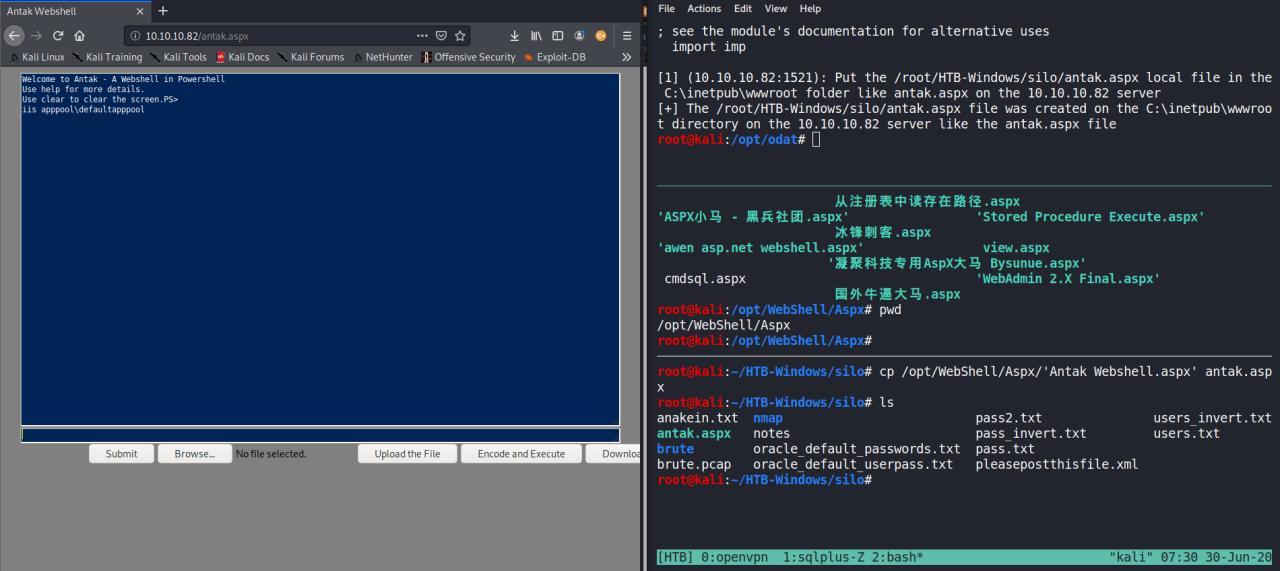Bookmark this page with the star icon
1280x571 pixels.
point(460,36)
